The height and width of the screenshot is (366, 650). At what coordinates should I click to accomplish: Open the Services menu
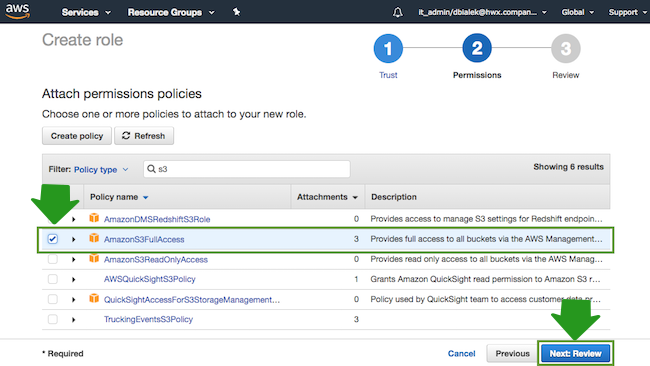(x=86, y=12)
